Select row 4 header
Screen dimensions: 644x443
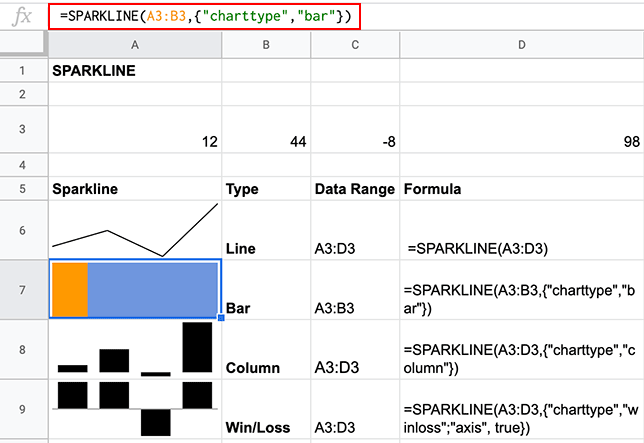tap(23, 165)
